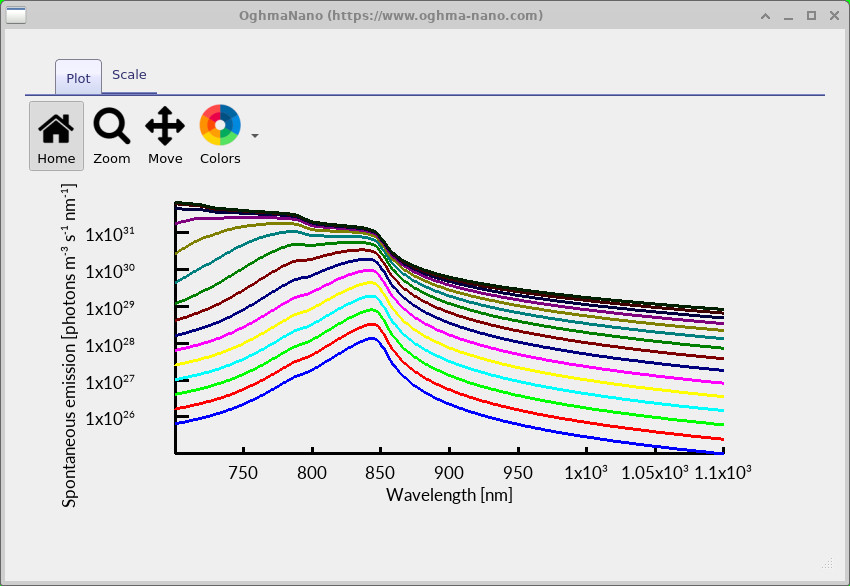Click the window resize grip corner
The image size is (850, 586).
click(827, 563)
